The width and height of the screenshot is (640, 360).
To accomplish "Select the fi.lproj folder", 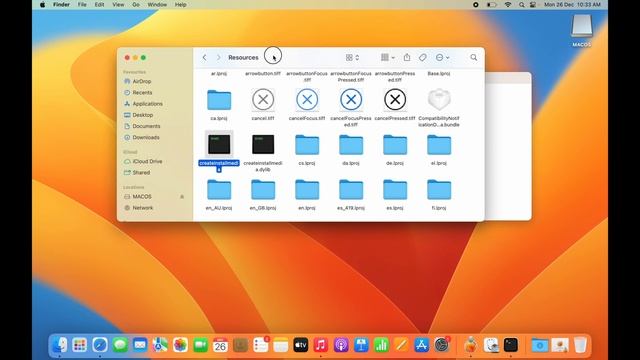I will pyautogui.click(x=439, y=190).
